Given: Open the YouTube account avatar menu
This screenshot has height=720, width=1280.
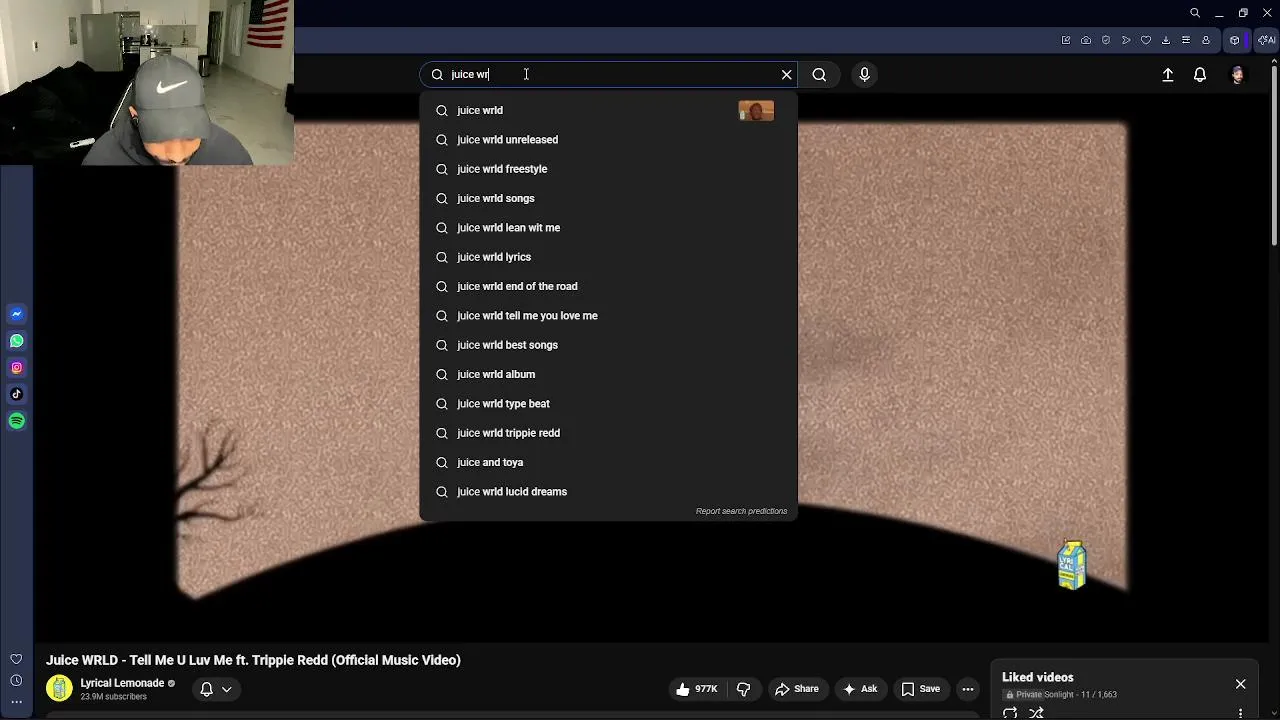Looking at the screenshot, I should (1238, 75).
